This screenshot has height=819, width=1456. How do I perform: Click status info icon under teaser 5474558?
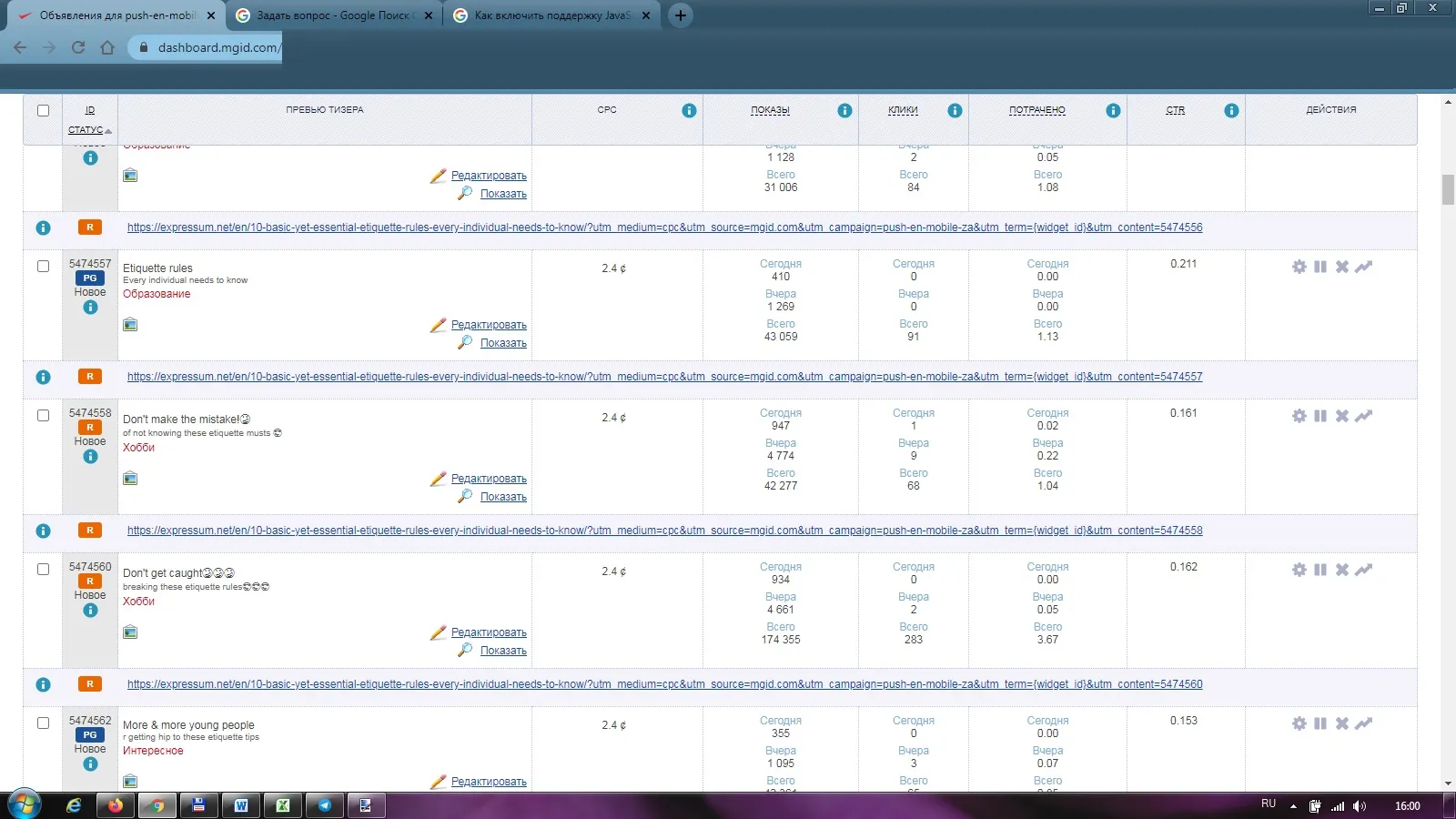(x=90, y=457)
